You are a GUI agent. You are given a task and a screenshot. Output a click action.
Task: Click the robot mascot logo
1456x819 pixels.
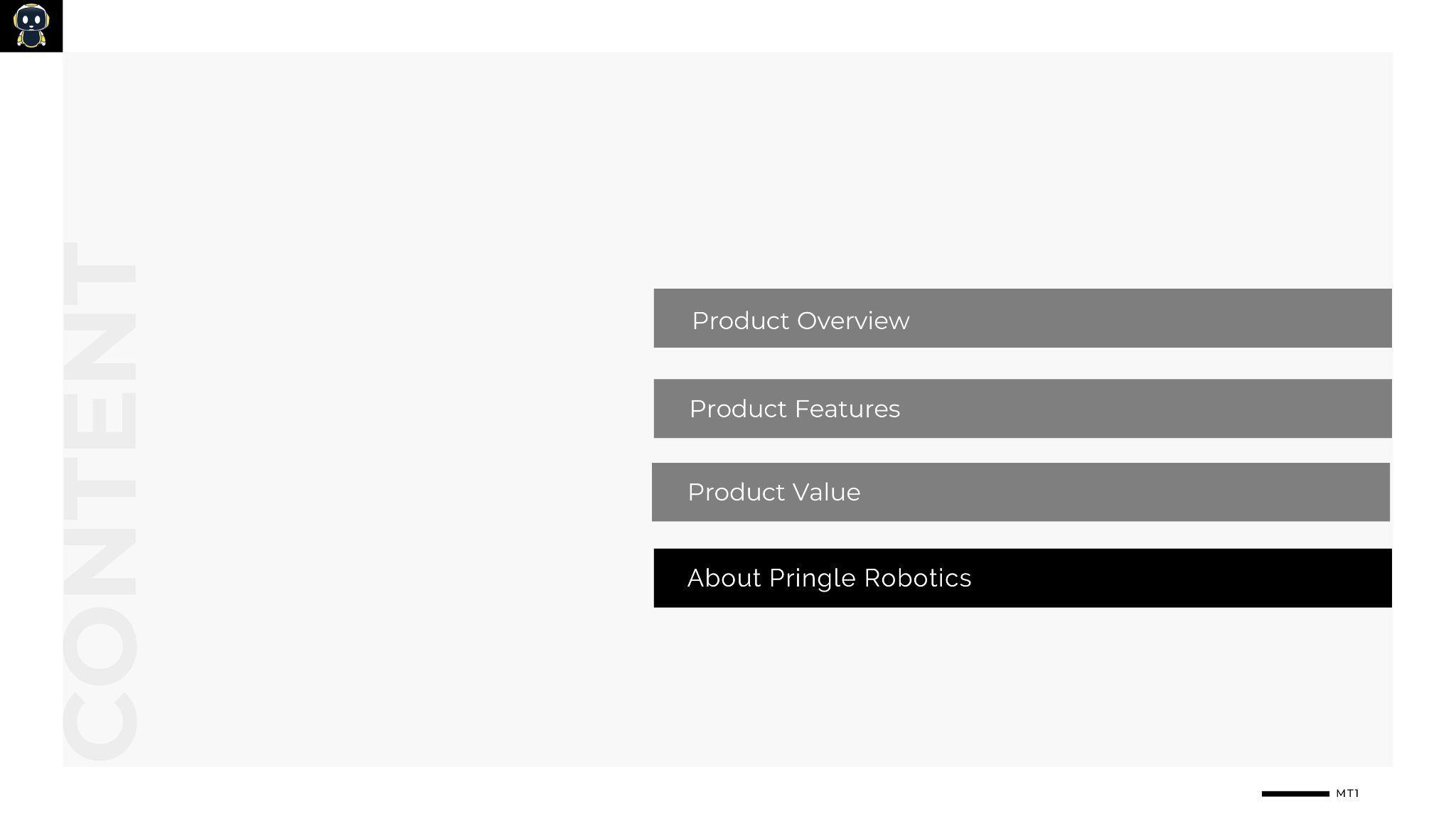tap(31, 26)
